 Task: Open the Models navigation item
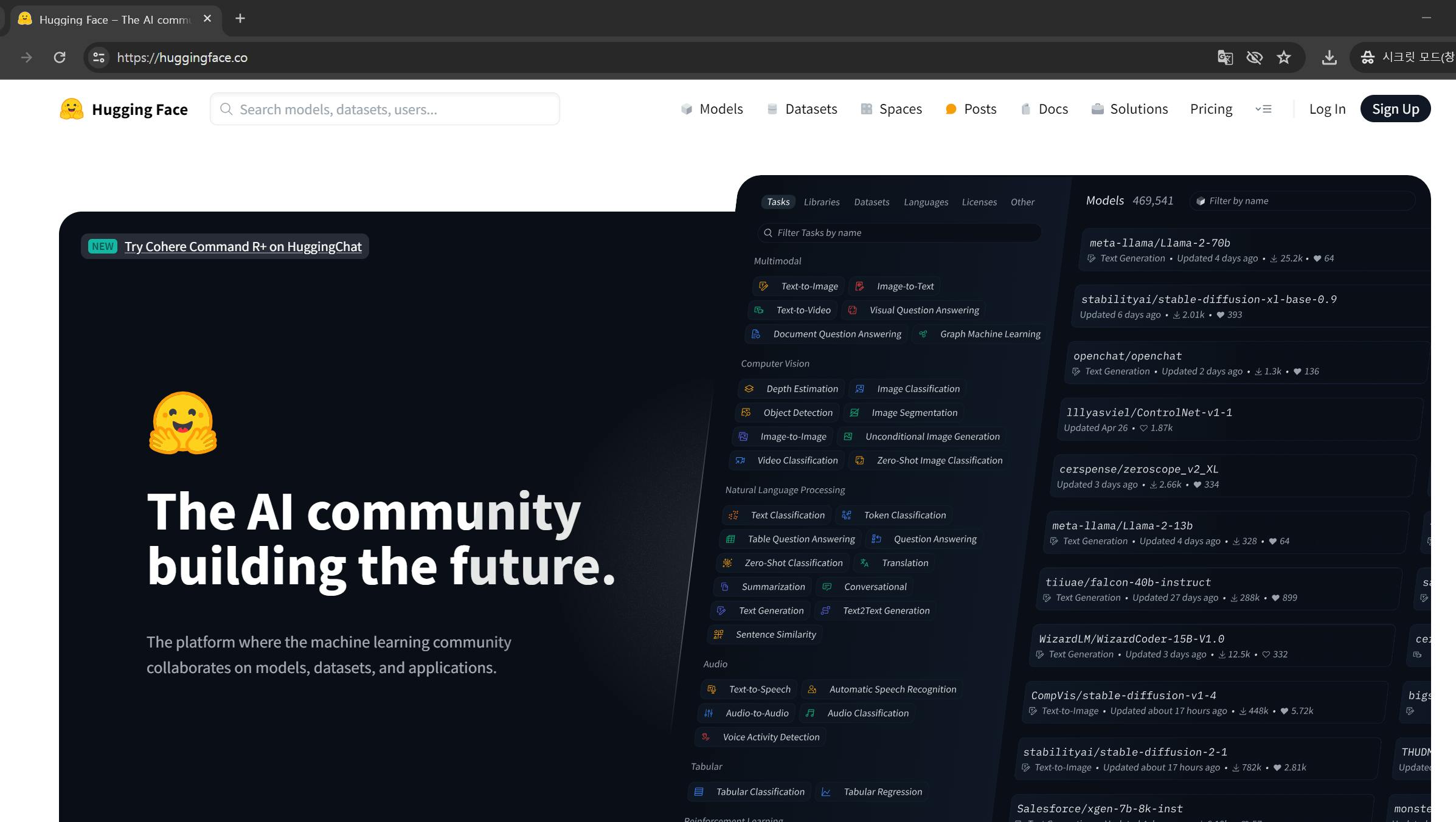[x=712, y=109]
